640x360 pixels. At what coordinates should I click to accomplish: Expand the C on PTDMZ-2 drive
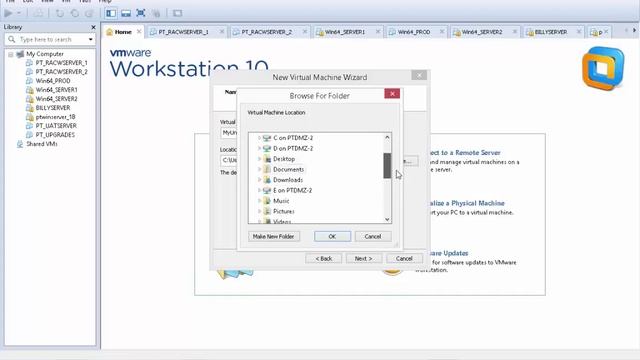coord(259,138)
